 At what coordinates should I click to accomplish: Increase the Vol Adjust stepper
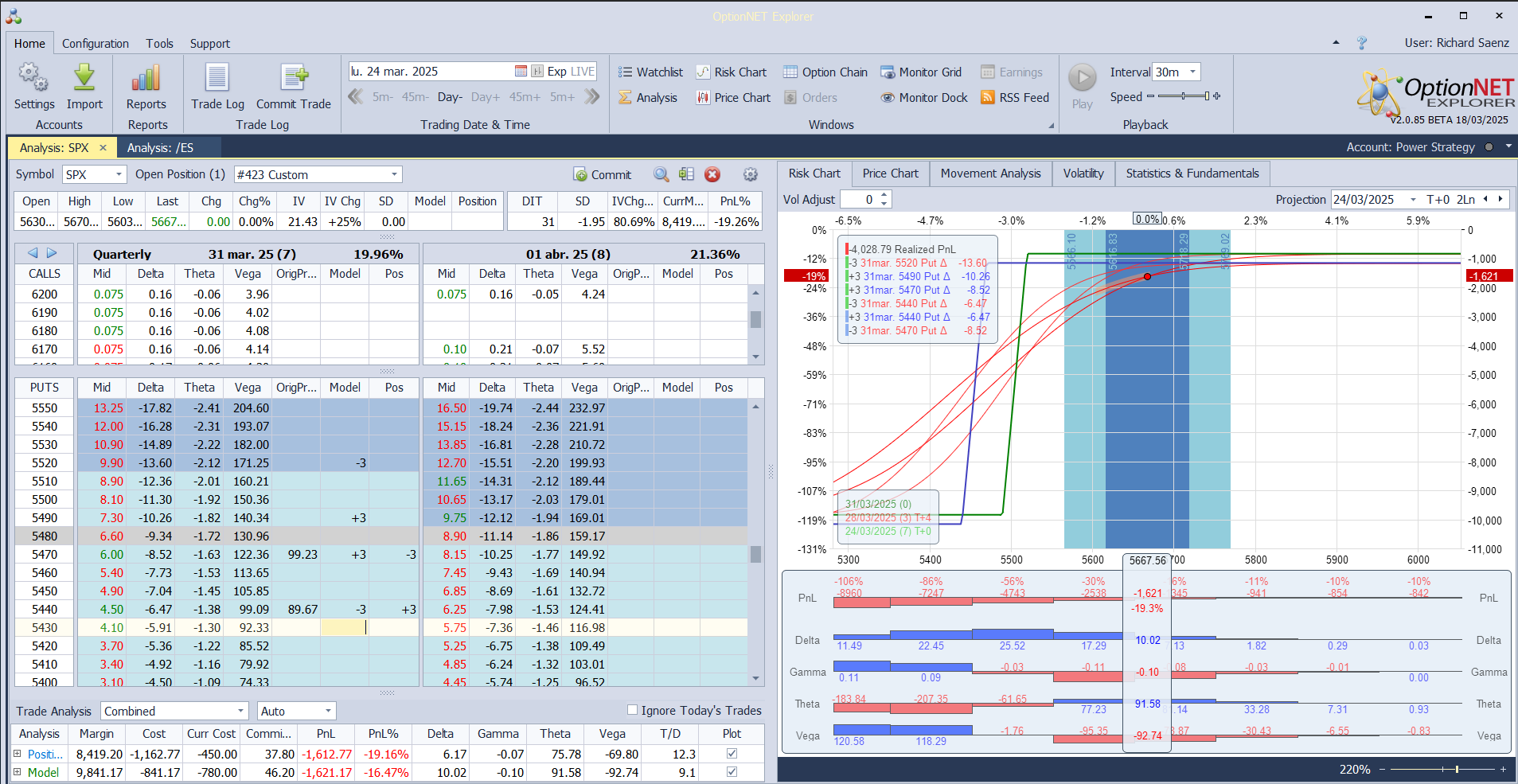tap(884, 195)
